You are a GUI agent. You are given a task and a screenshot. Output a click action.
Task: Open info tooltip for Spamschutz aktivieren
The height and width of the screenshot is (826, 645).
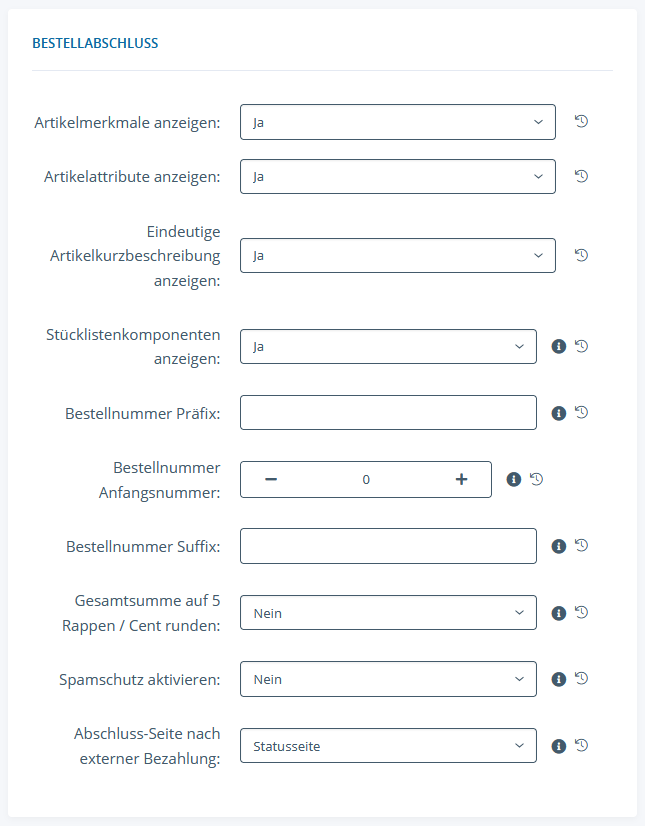pyautogui.click(x=559, y=679)
